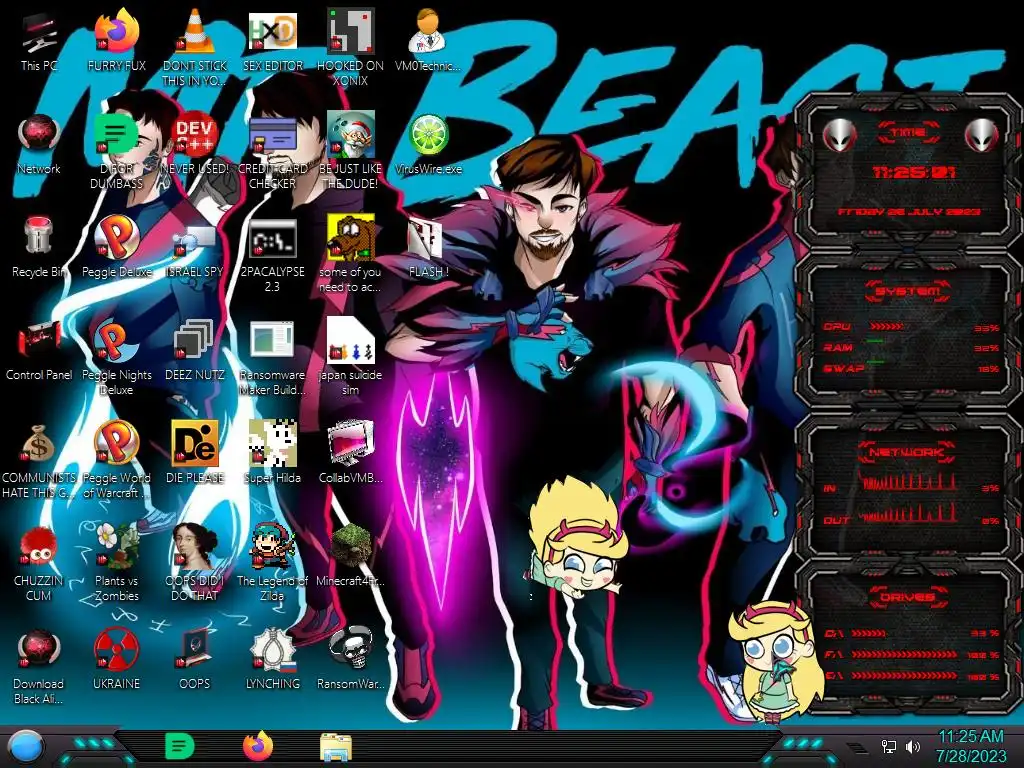Open the green chat app pinned to taskbar
Viewport: 1024px width, 768px height.
point(180,746)
